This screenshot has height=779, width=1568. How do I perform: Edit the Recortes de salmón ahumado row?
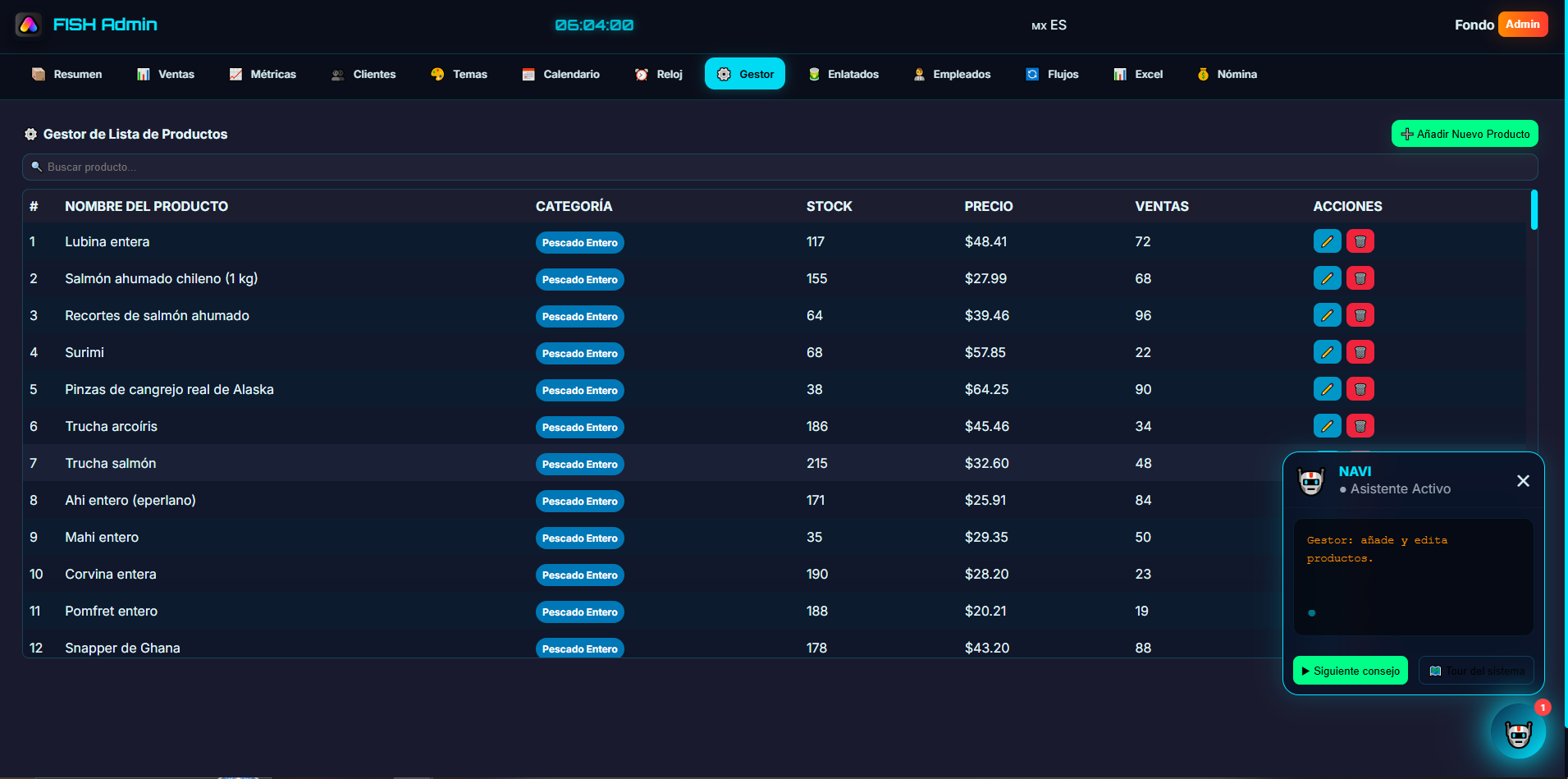[x=1327, y=315]
